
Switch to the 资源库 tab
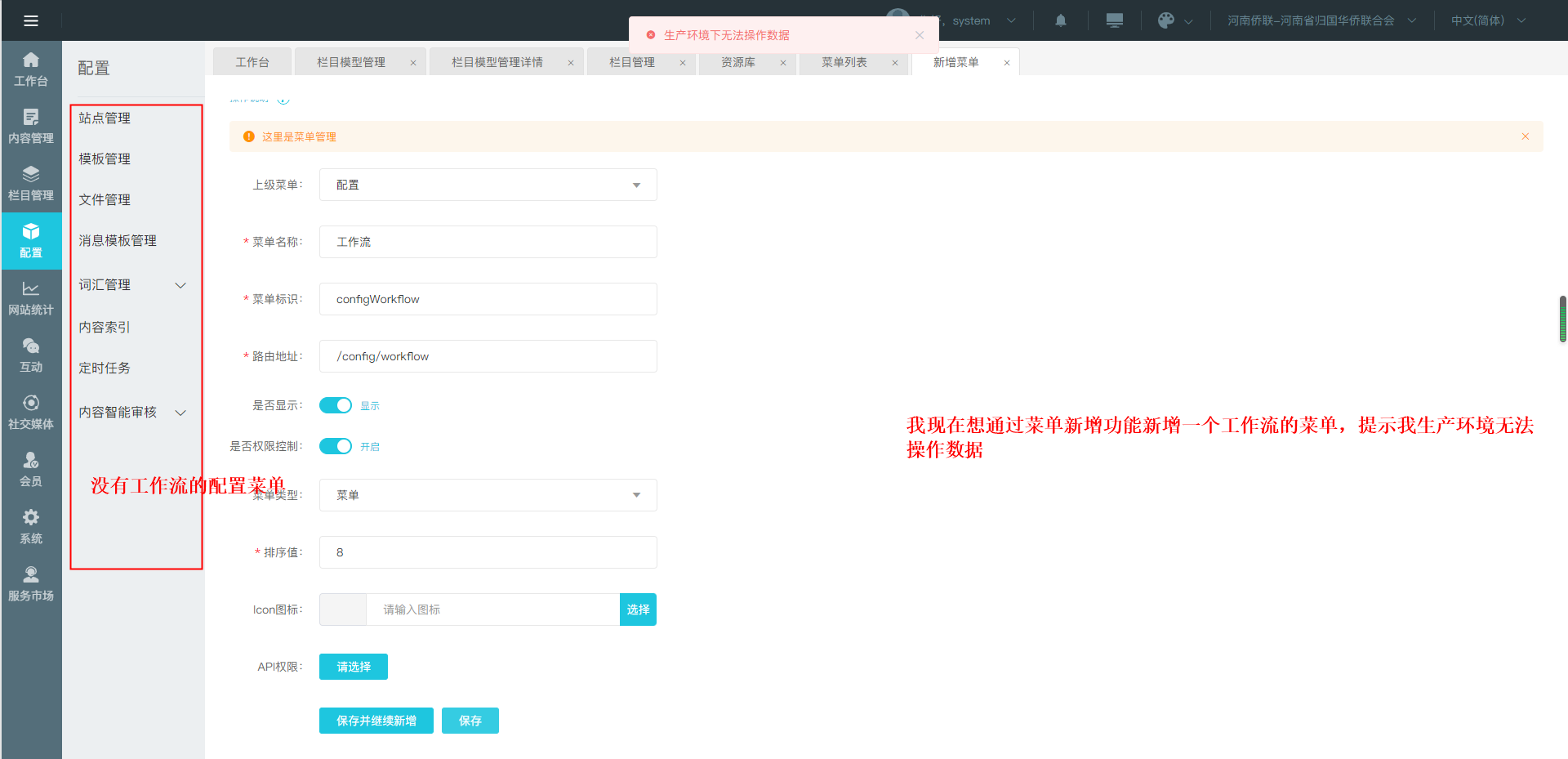pyautogui.click(x=737, y=62)
